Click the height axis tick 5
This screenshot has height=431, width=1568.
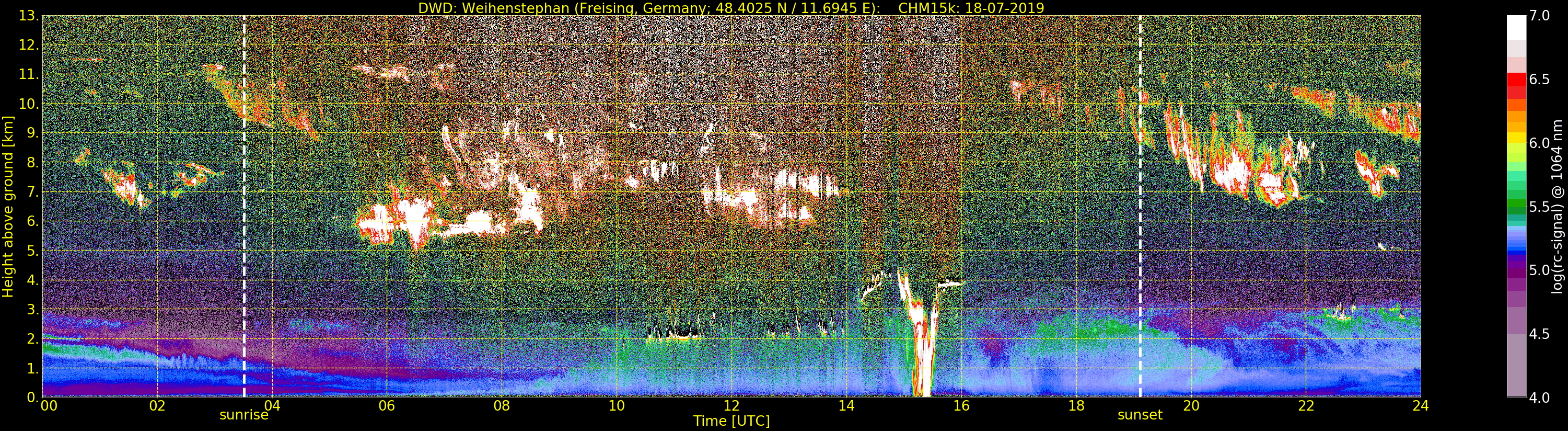pyautogui.click(x=33, y=251)
